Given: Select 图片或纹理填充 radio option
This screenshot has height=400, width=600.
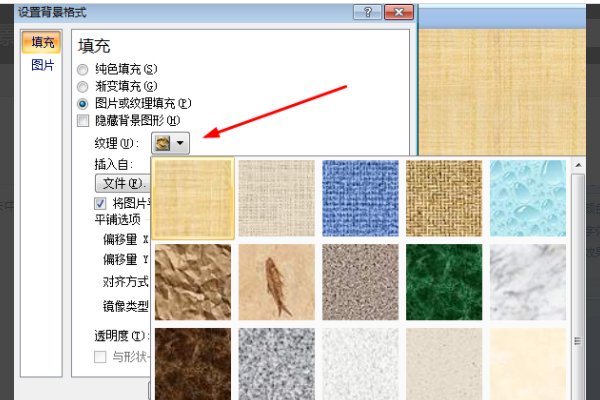Looking at the screenshot, I should [x=83, y=104].
